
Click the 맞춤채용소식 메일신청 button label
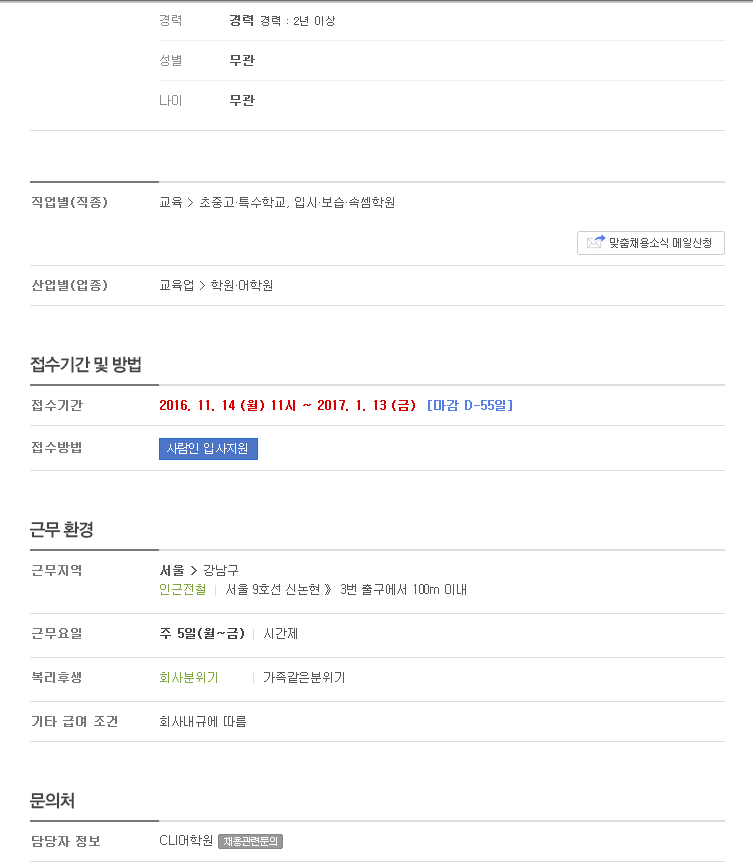660,243
